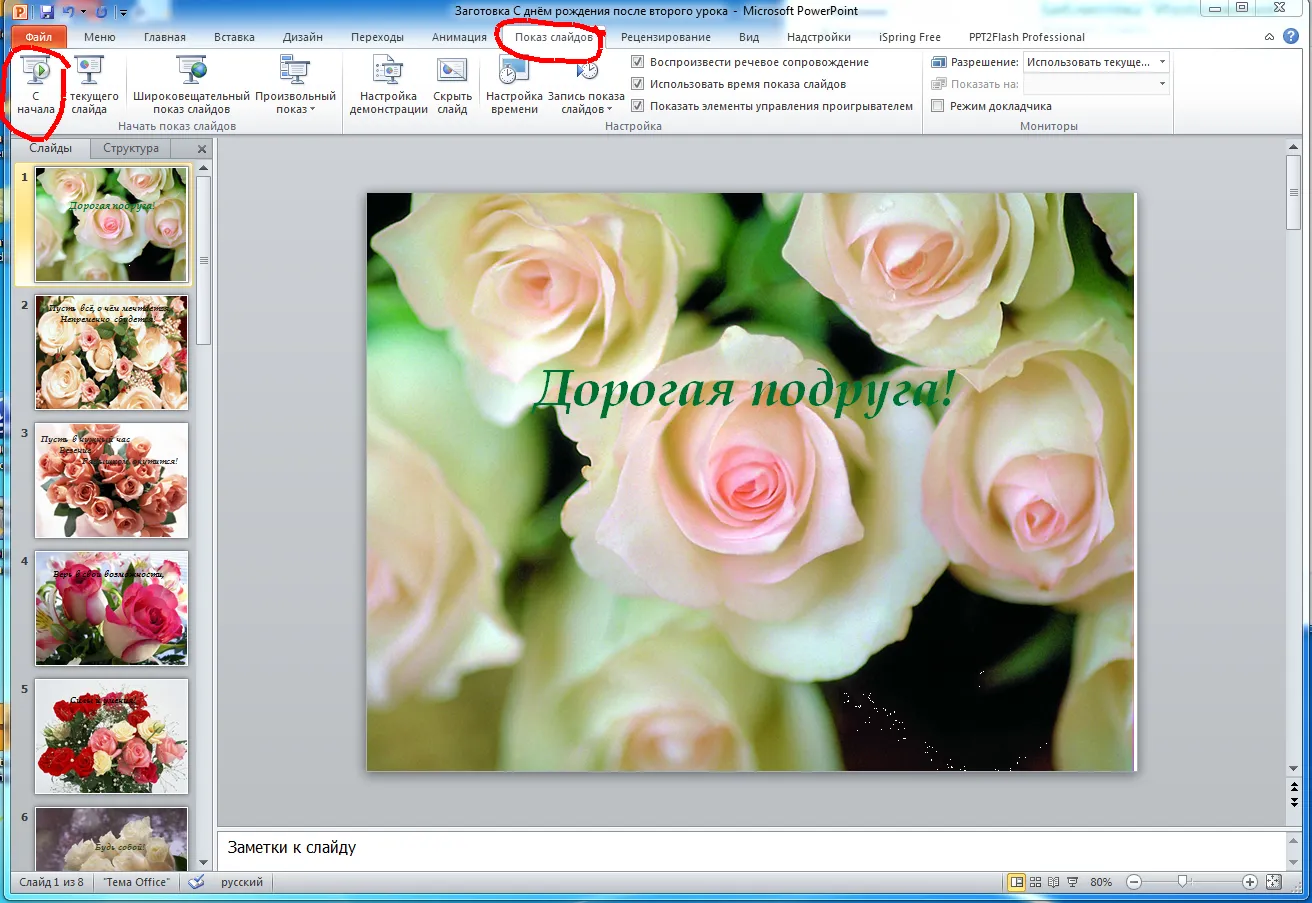Viewport: 1312px width, 903px height.
Task: Click PowerPoint application icon in title bar
Action: point(19,11)
